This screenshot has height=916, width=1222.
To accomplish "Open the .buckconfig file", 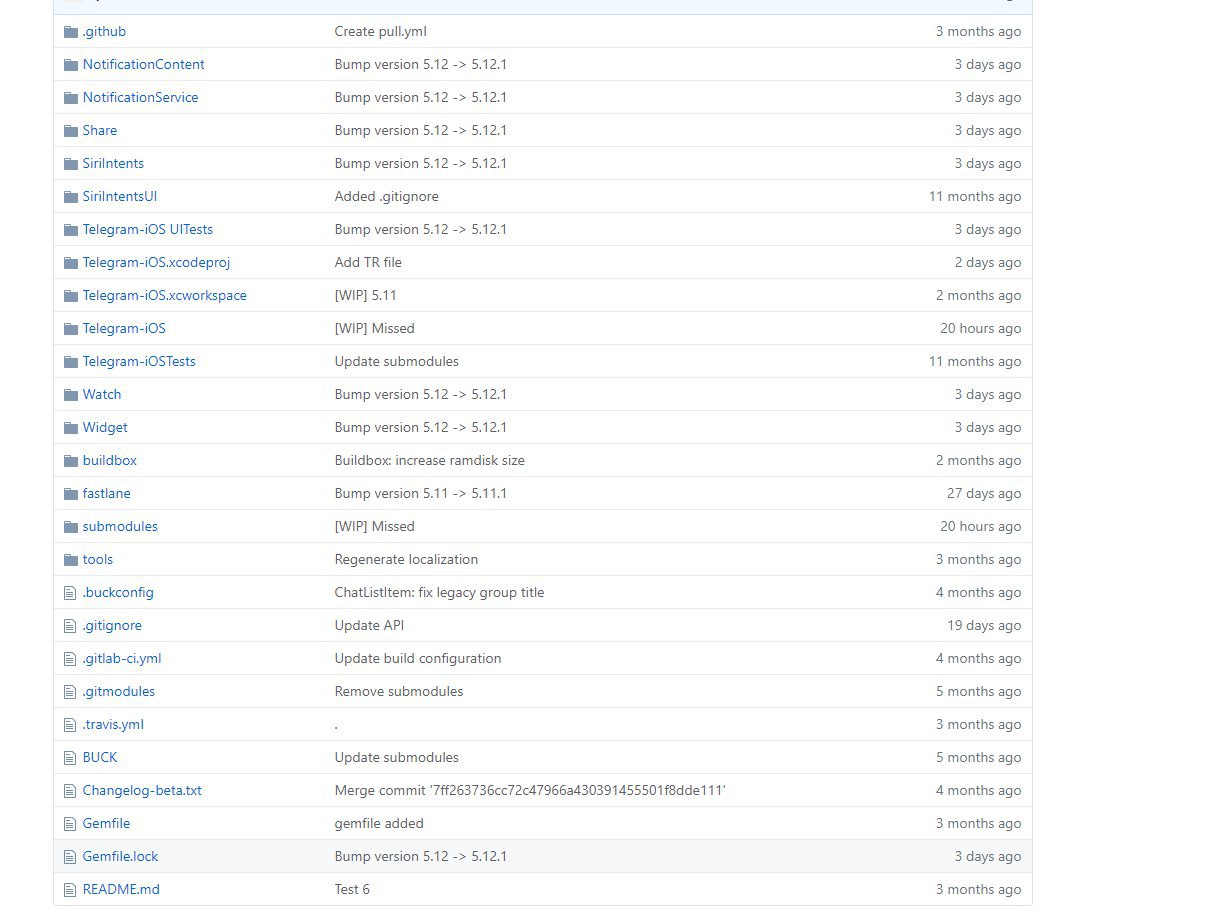I will point(118,593).
